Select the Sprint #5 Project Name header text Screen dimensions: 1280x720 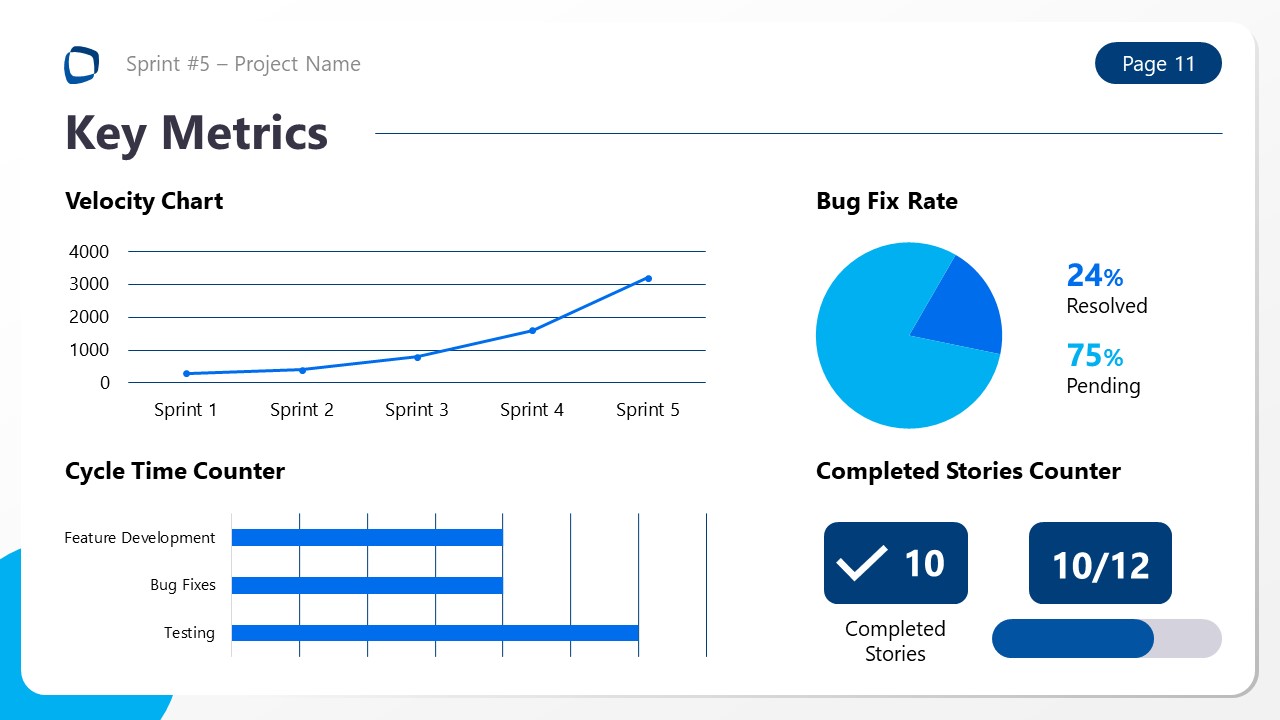tap(243, 63)
